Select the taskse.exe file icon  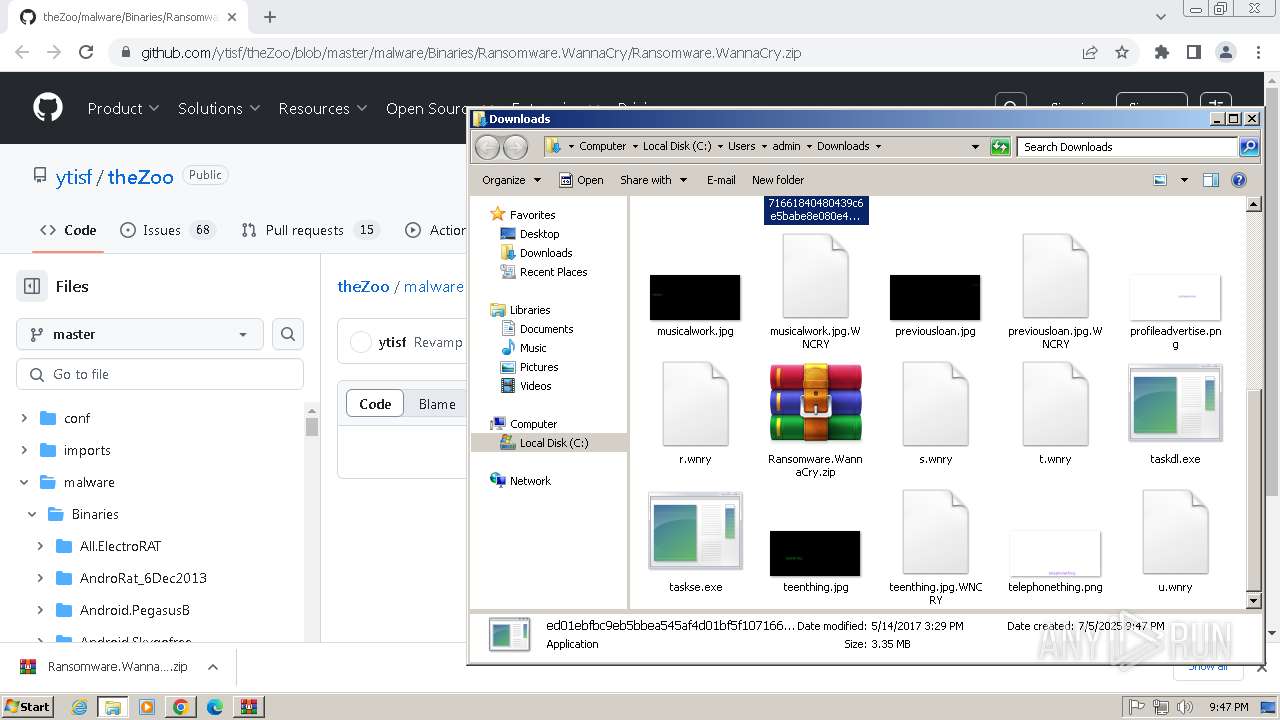click(695, 531)
